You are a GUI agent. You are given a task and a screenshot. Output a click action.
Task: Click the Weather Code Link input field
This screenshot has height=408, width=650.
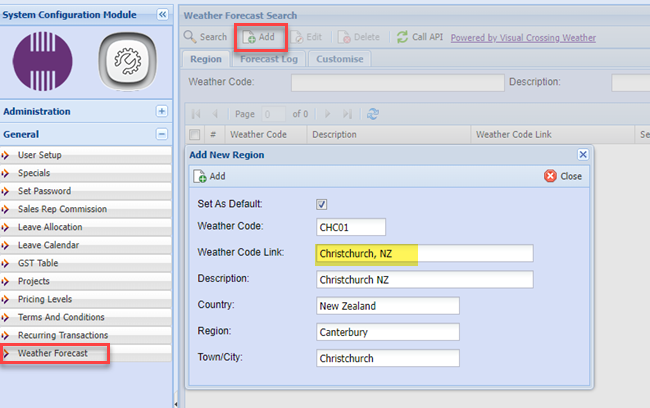424,253
